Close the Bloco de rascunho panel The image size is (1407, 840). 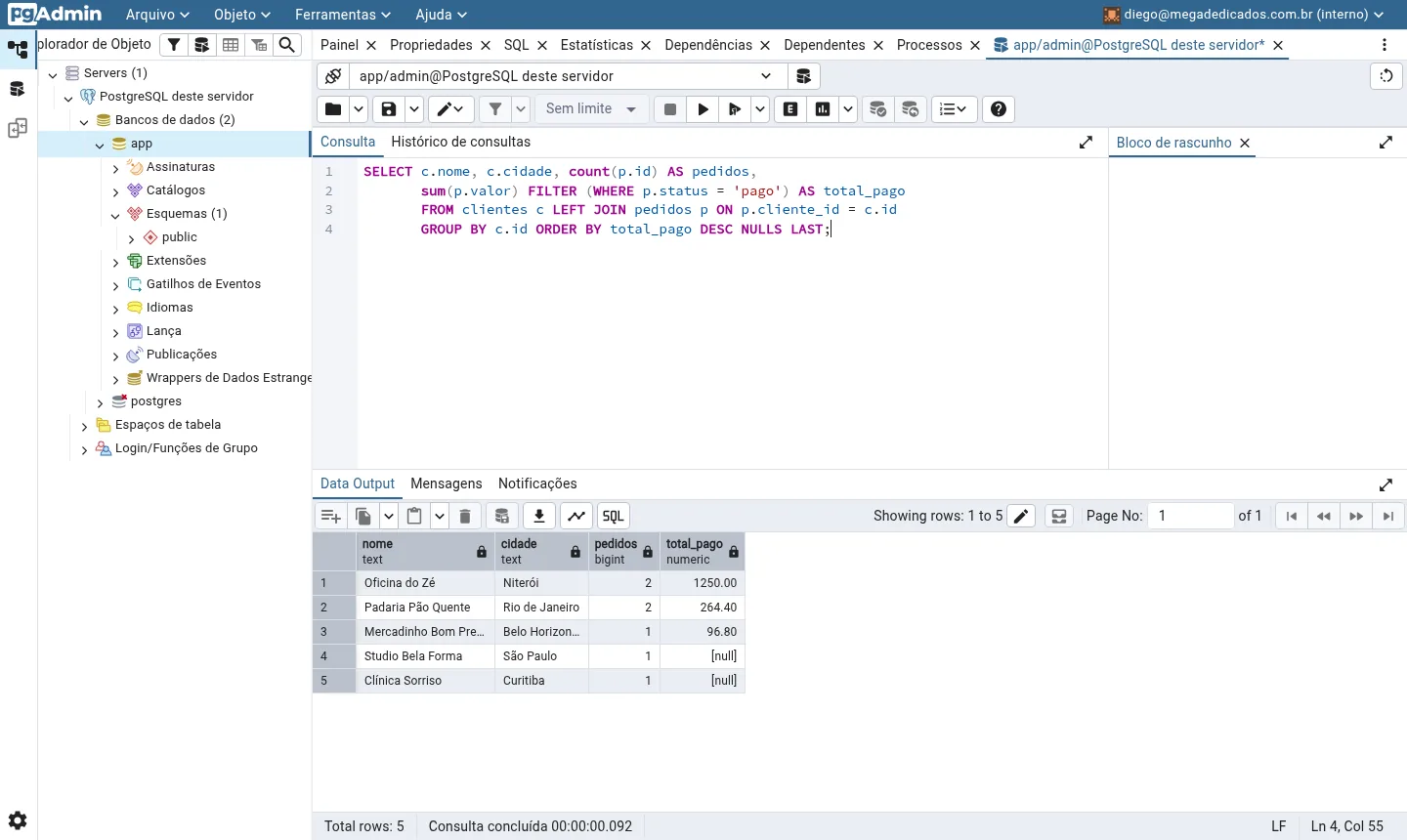tap(1245, 143)
